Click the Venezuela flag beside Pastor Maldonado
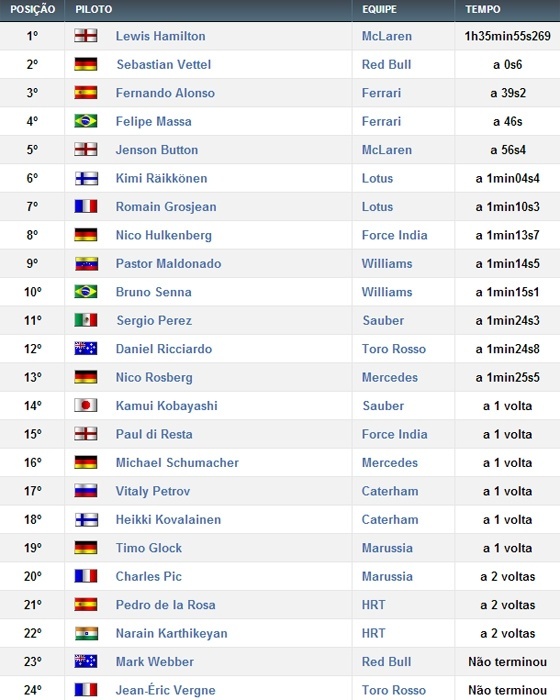The width and height of the screenshot is (560, 700). coord(86,264)
